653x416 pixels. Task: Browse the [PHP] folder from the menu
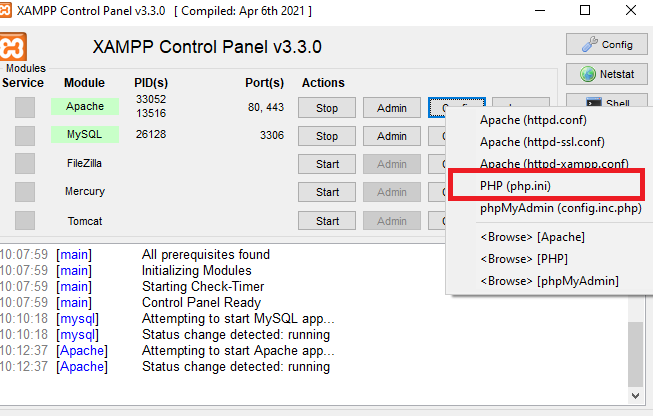click(x=525, y=259)
